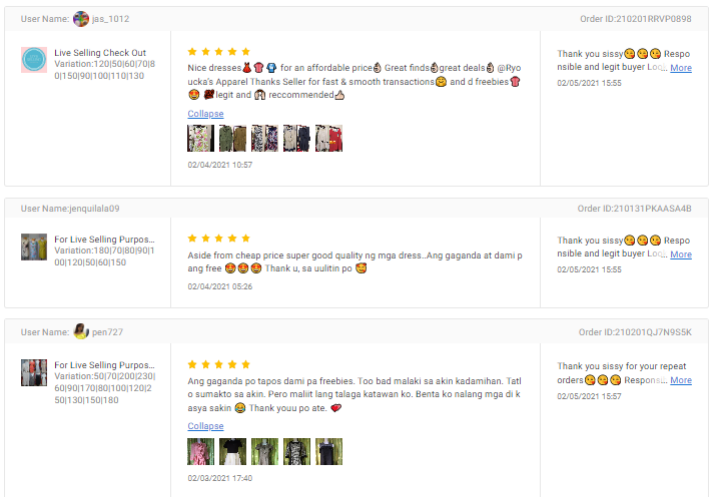The image size is (715, 498).
Task: Click the jenquilala09 user name
Action: pyautogui.click(x=94, y=208)
